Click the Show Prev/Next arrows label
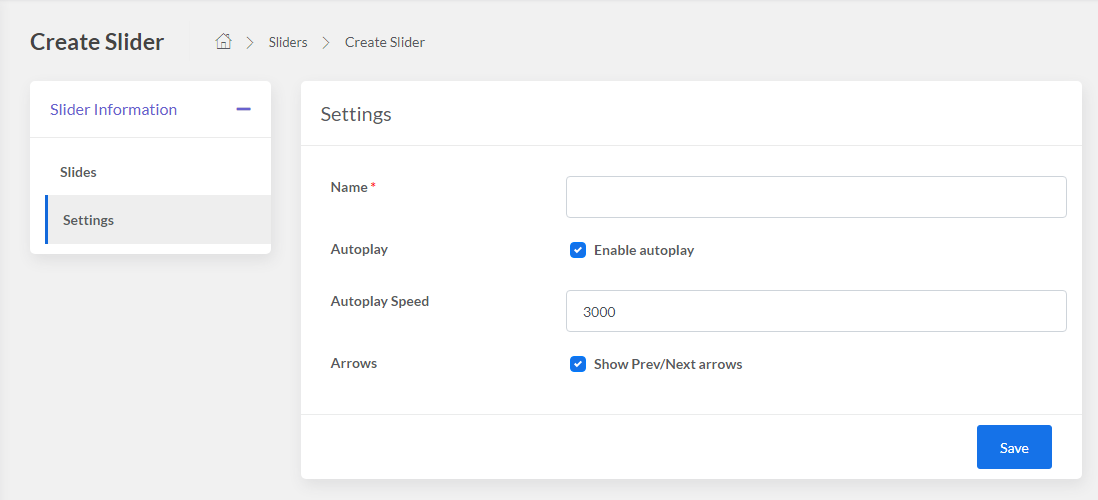Viewport: 1098px width, 500px height. coord(668,364)
